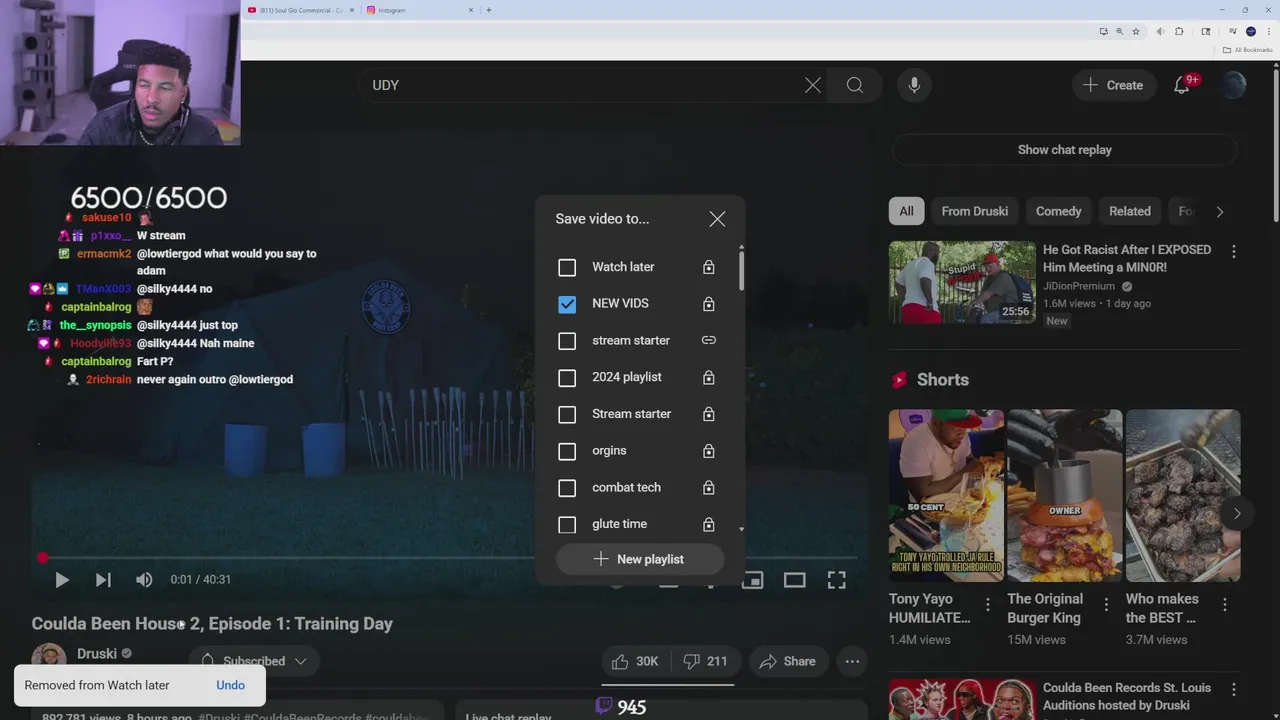Open the Tony Yayo short thumbnail
The height and width of the screenshot is (720, 1280).
(x=946, y=495)
